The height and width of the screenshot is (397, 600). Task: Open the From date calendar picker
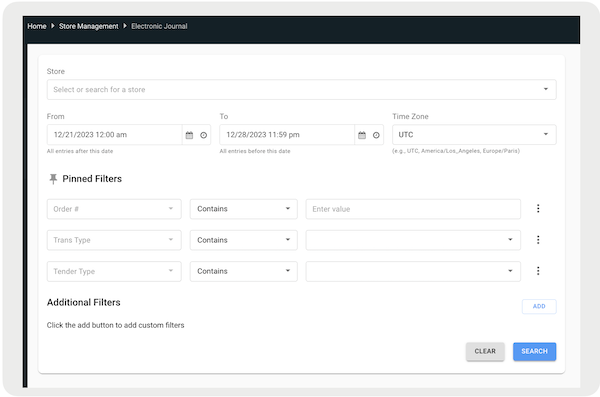tap(189, 135)
